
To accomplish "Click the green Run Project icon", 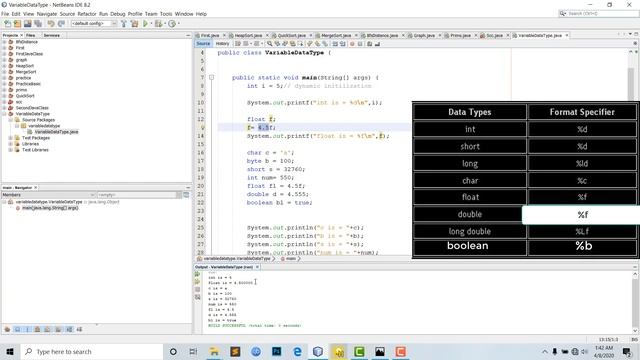I will [145, 24].
